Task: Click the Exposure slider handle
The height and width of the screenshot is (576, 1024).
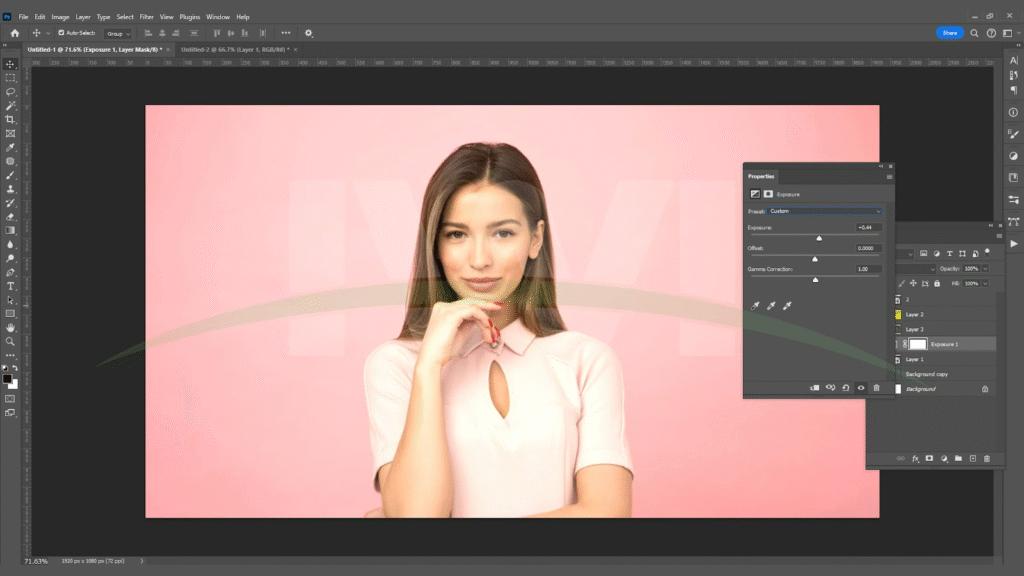Action: [819, 238]
